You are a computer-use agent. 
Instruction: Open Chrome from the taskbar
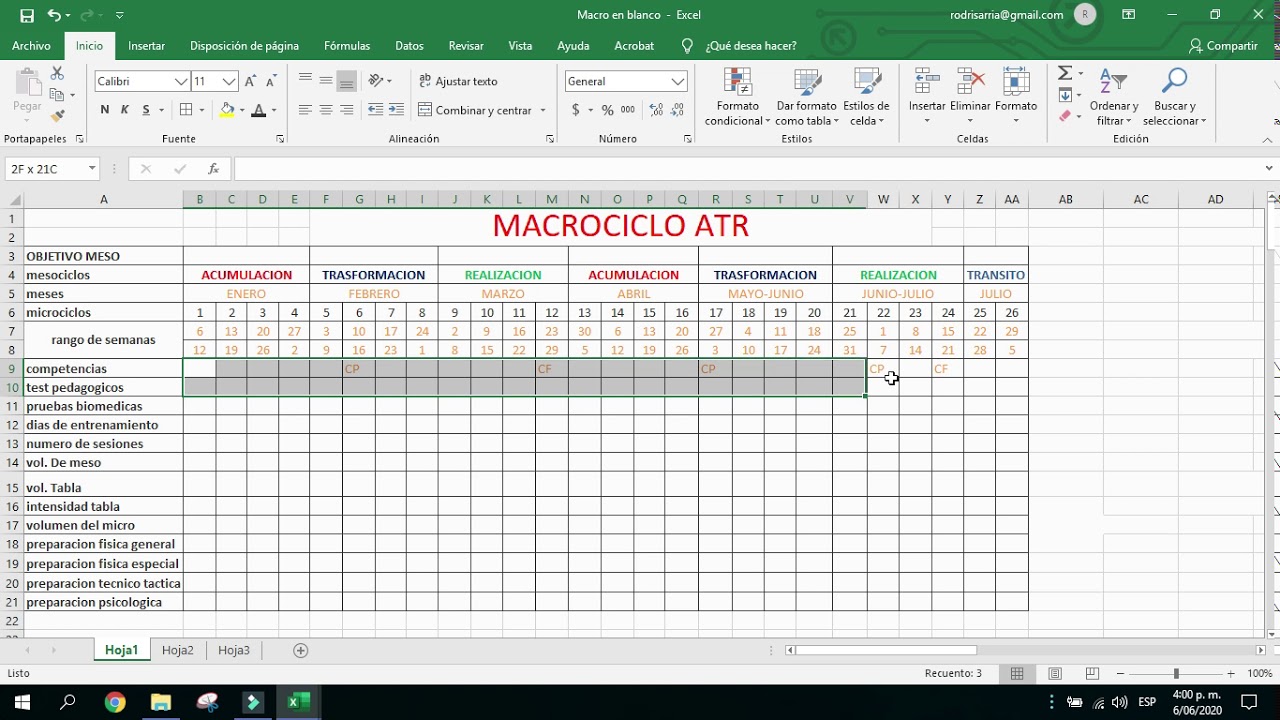(115, 702)
